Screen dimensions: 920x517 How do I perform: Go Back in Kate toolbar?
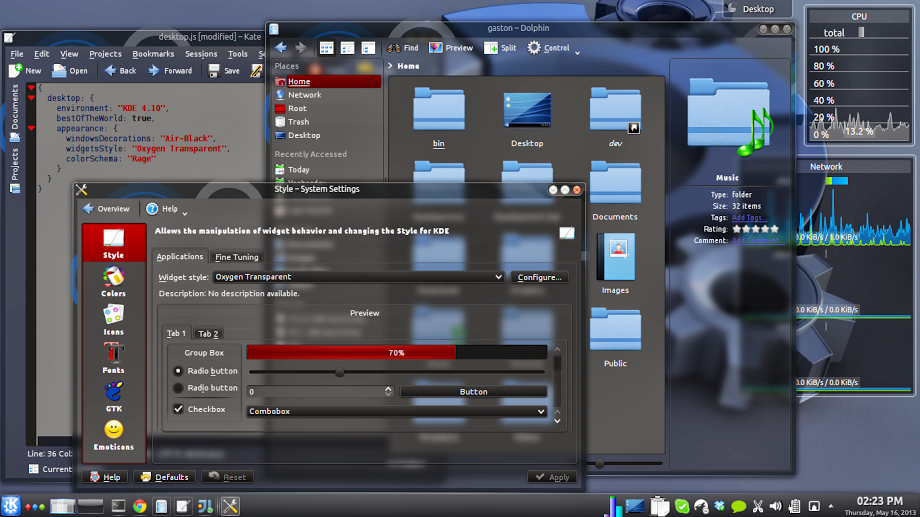[120, 70]
